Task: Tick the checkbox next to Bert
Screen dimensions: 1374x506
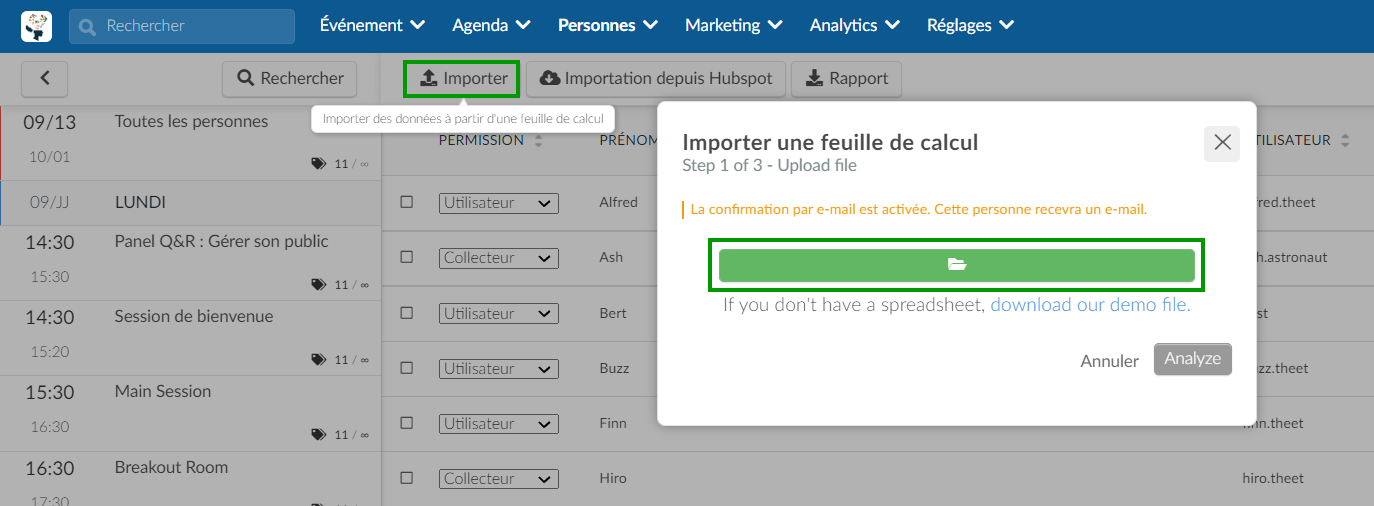Action: pos(407,313)
